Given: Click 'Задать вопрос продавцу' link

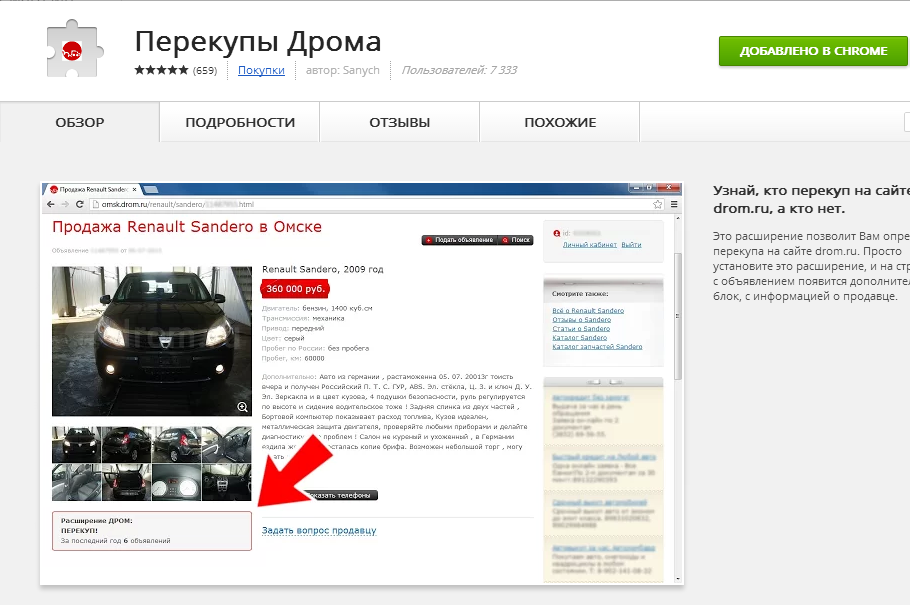Looking at the screenshot, I should pos(319,531).
